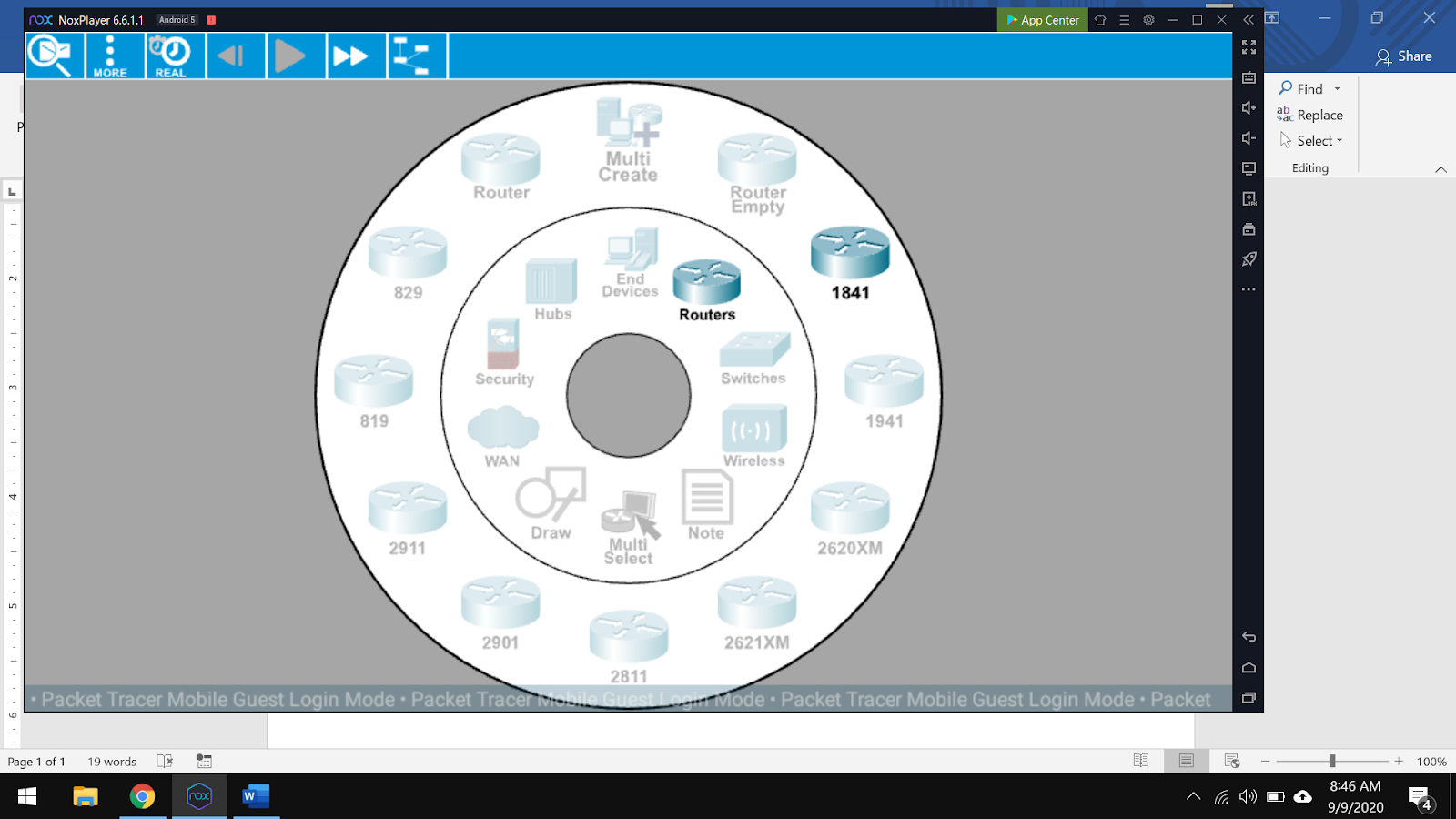Viewport: 1456px width, 819px height.
Task: Switch Word to Web Layout
Action: coord(1232,761)
